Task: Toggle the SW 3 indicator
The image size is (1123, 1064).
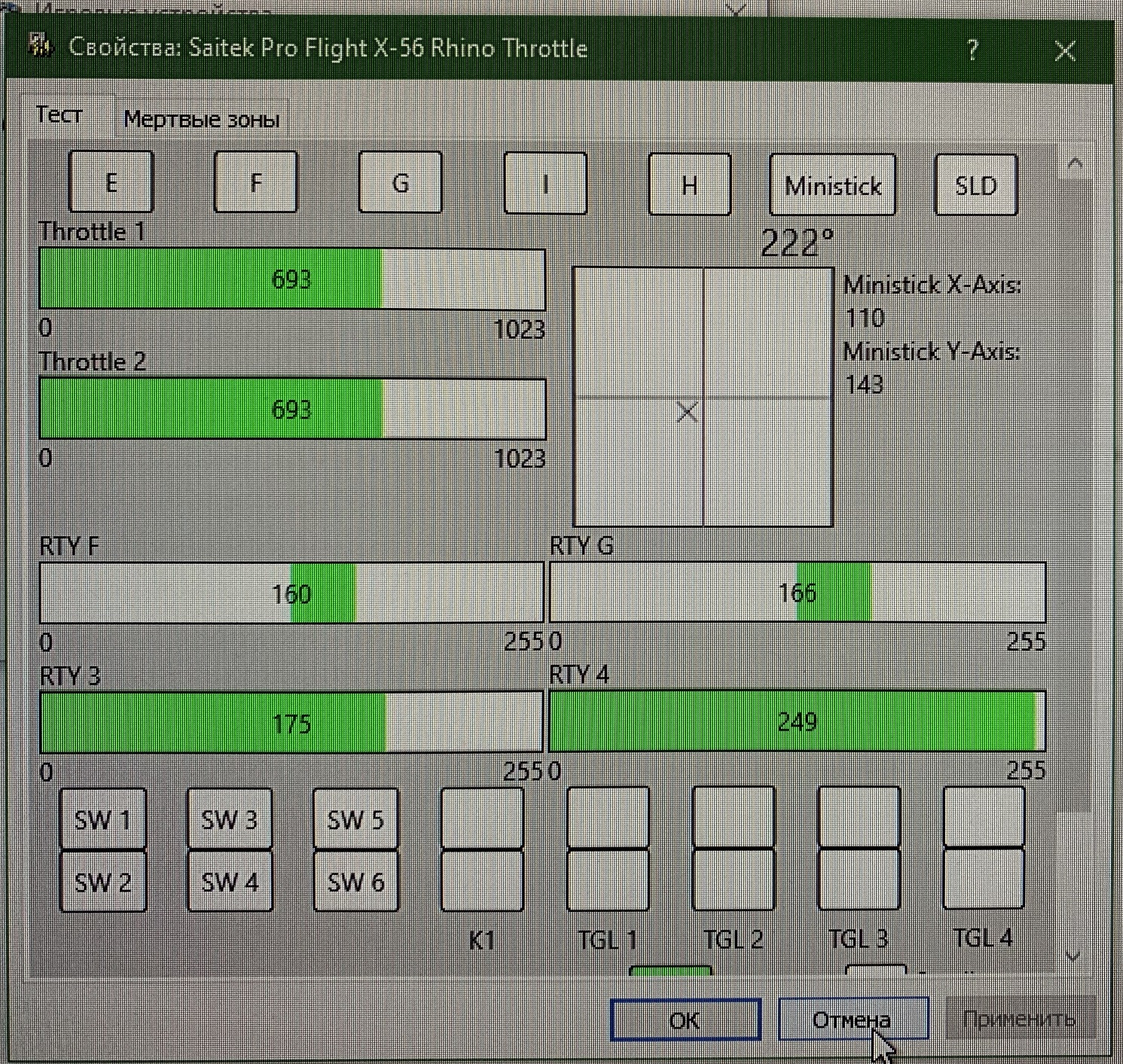Action: tap(230, 819)
